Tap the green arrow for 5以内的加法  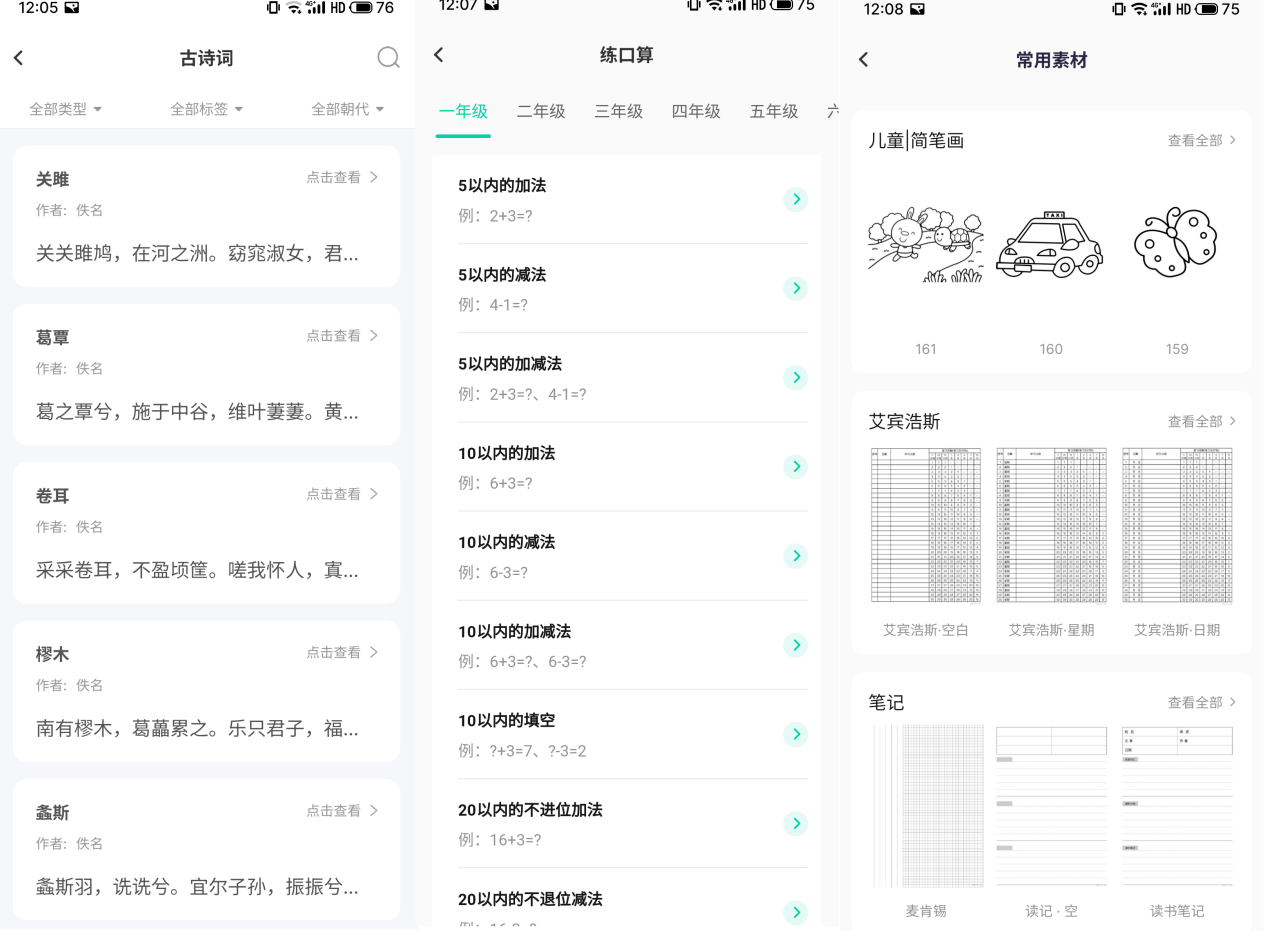point(795,200)
